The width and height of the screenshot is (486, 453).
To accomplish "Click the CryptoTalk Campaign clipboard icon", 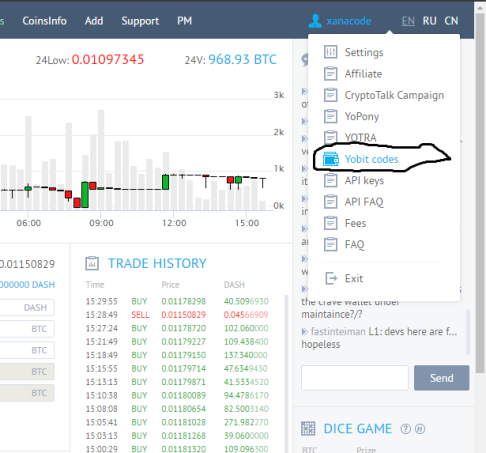I will [330, 95].
